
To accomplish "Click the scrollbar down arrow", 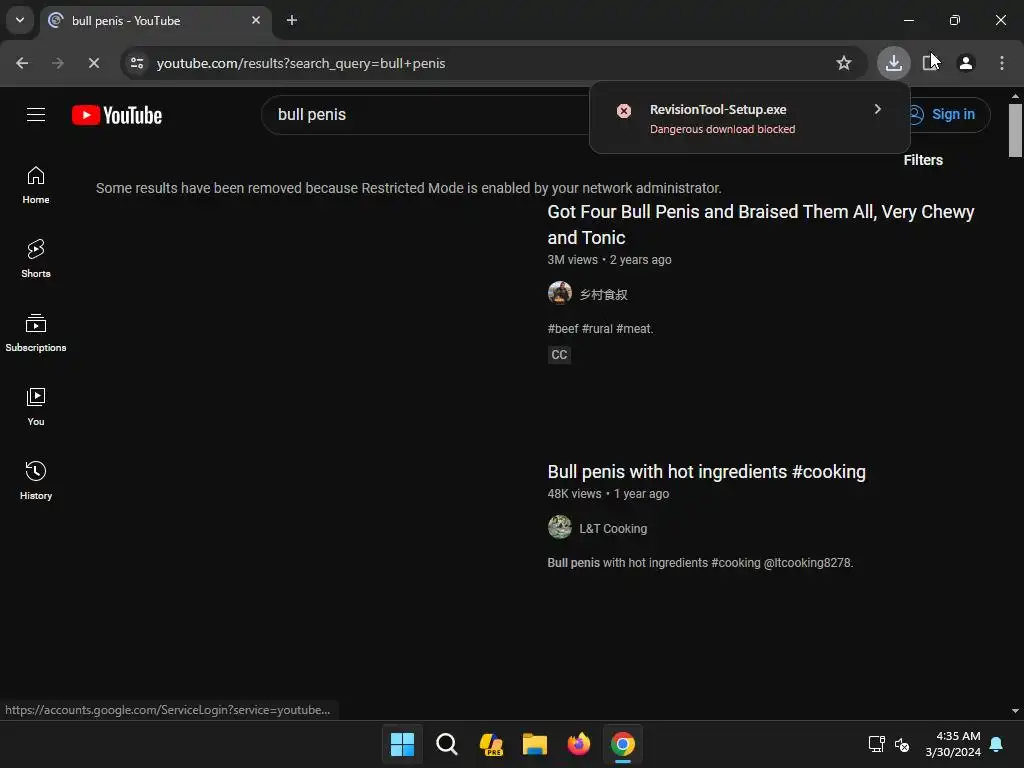I will (1015, 711).
